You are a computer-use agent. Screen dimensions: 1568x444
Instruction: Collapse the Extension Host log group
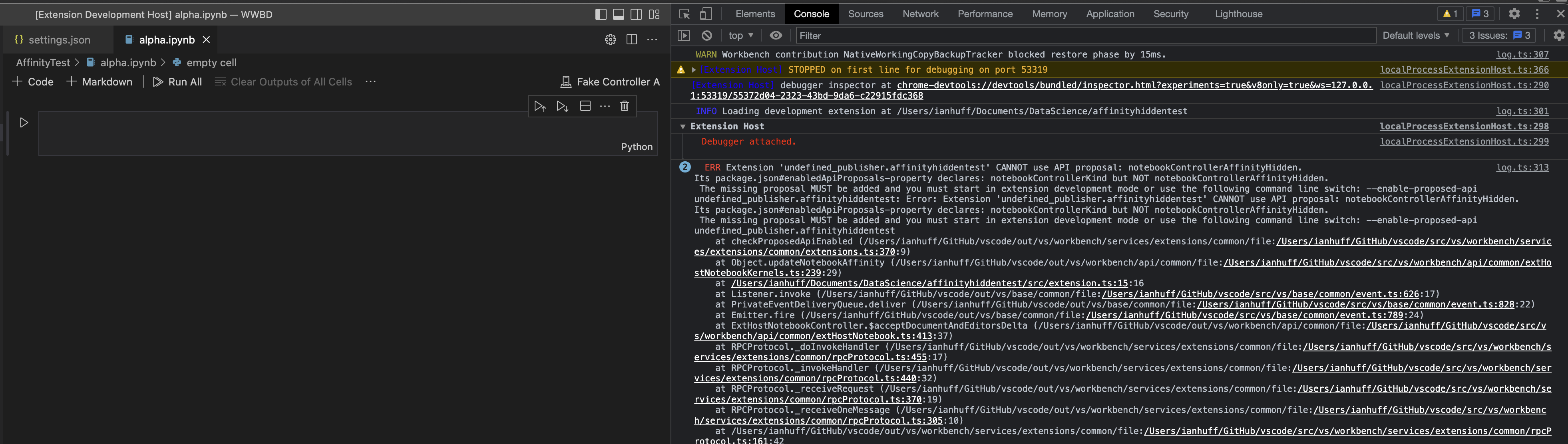pyautogui.click(x=683, y=127)
